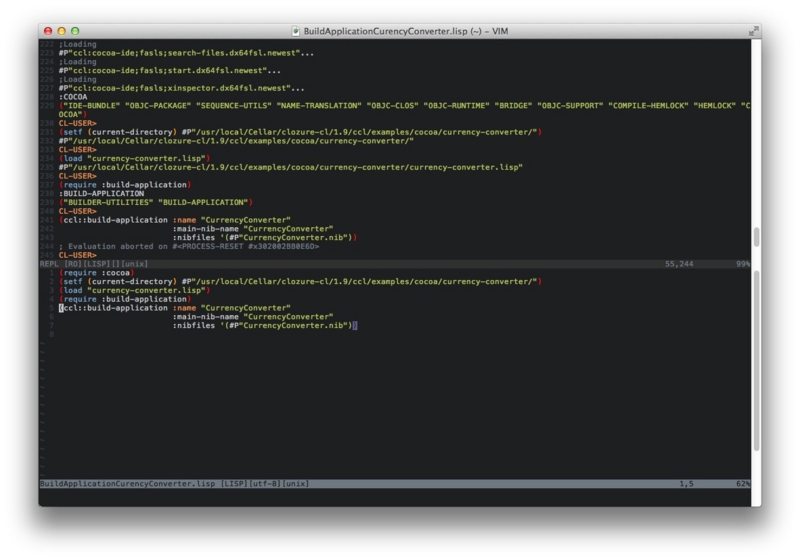Click the upper REPL pane scrollbar thumb

point(756,237)
